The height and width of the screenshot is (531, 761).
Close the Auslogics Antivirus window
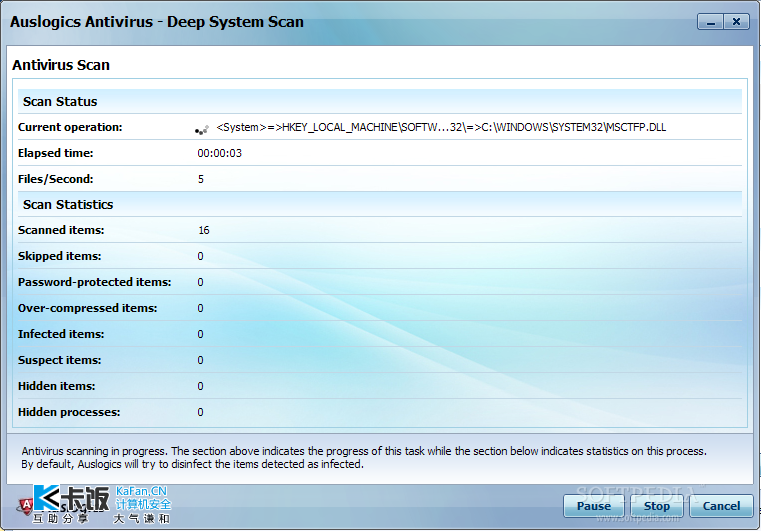736,21
